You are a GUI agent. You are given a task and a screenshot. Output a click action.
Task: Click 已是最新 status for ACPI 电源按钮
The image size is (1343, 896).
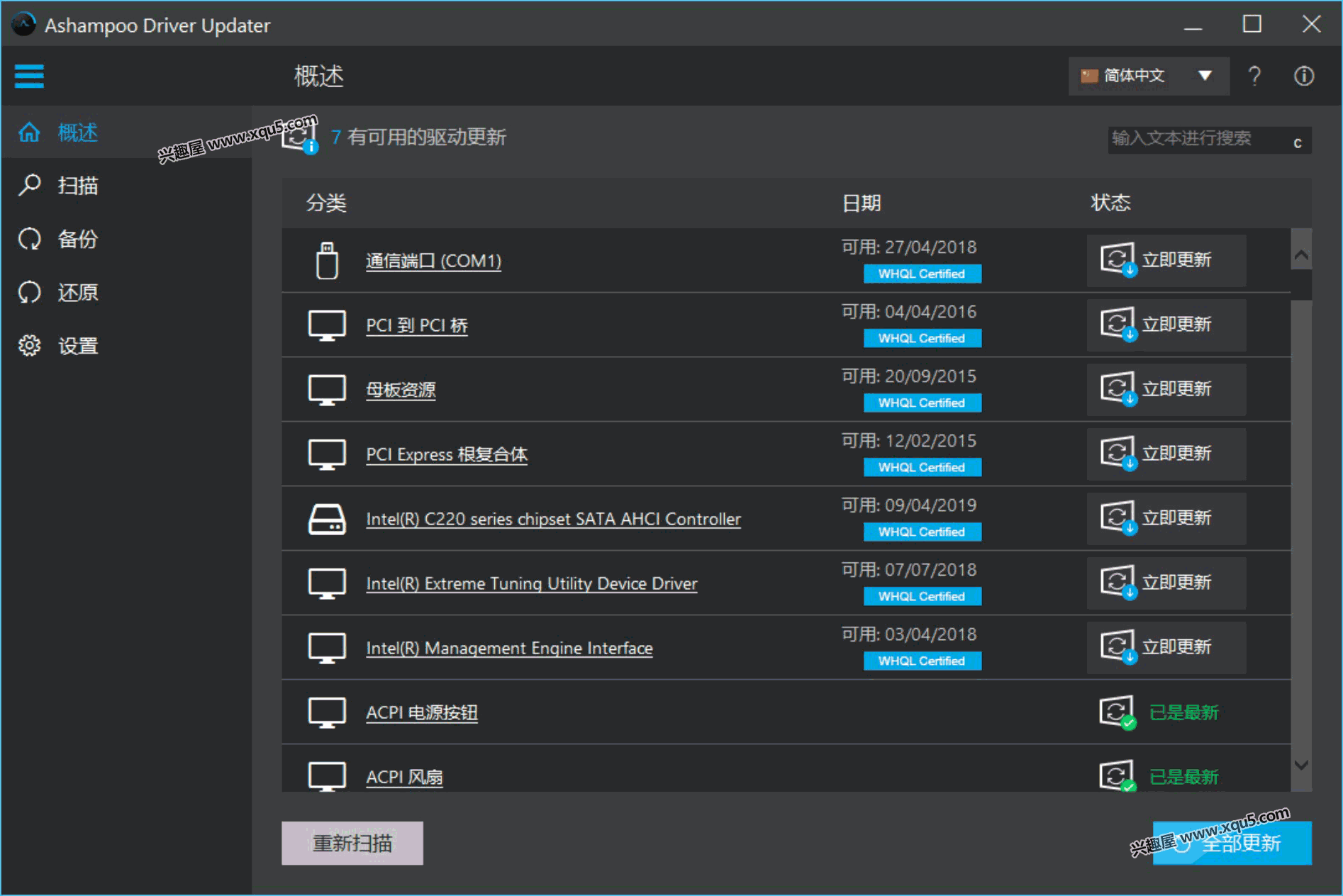[x=1183, y=712]
